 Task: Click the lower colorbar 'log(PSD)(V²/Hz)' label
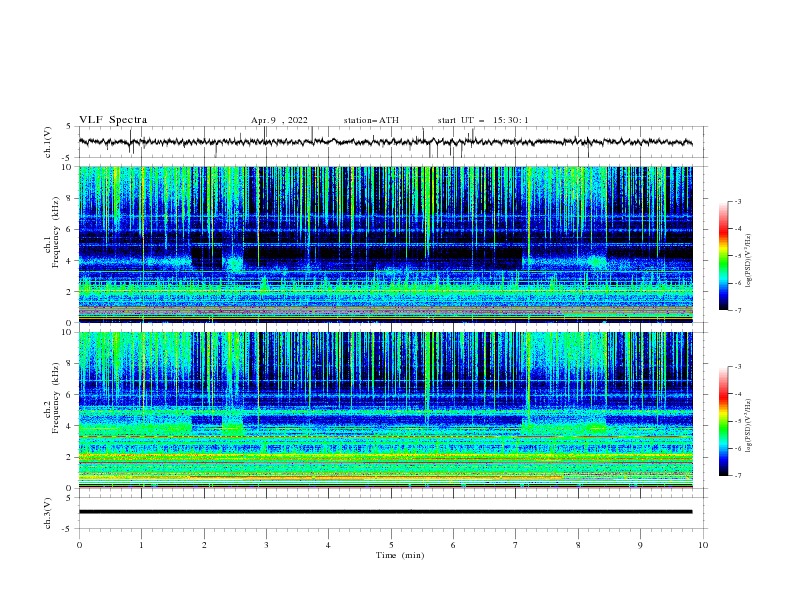click(748, 426)
